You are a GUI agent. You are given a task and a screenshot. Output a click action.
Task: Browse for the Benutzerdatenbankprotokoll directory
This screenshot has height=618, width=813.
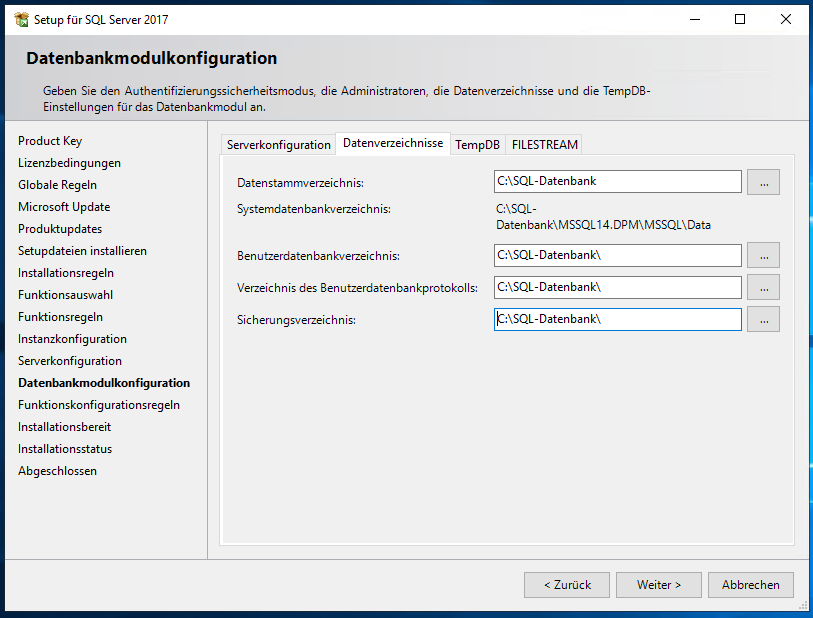(763, 287)
